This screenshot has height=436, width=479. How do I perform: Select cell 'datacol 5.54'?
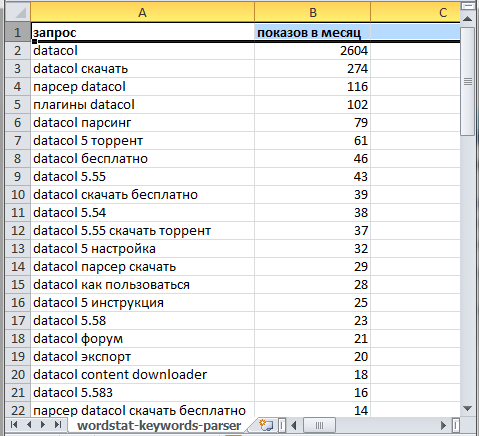click(x=142, y=213)
